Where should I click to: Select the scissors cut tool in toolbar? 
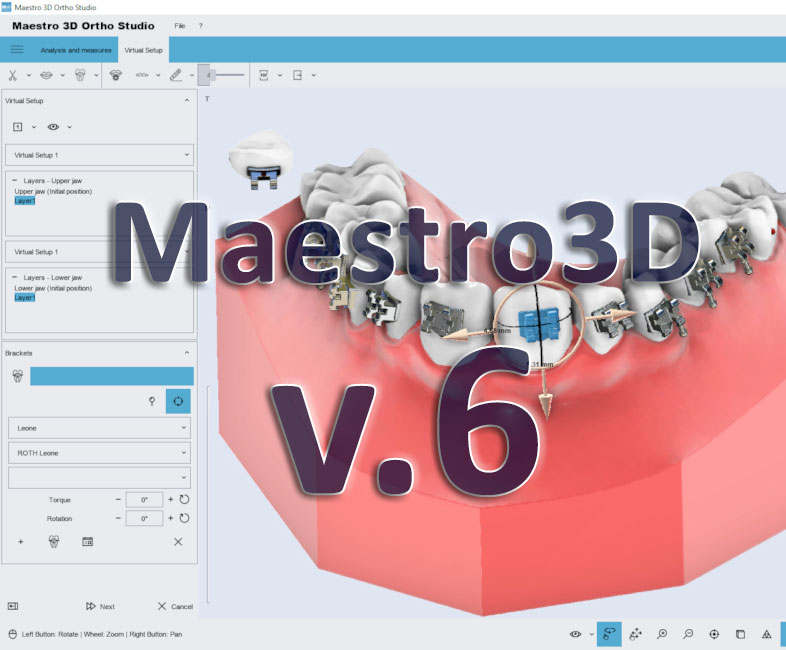(x=13, y=75)
